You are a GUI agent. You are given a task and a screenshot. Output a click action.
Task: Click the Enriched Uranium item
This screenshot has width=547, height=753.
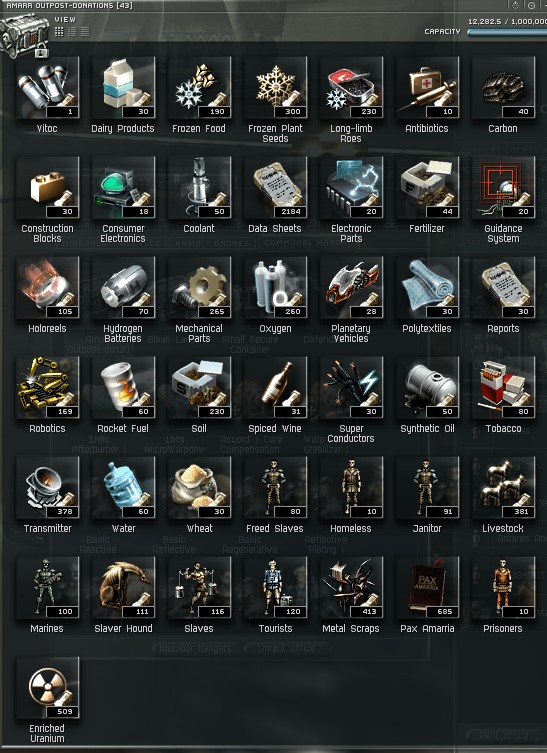coord(47,688)
